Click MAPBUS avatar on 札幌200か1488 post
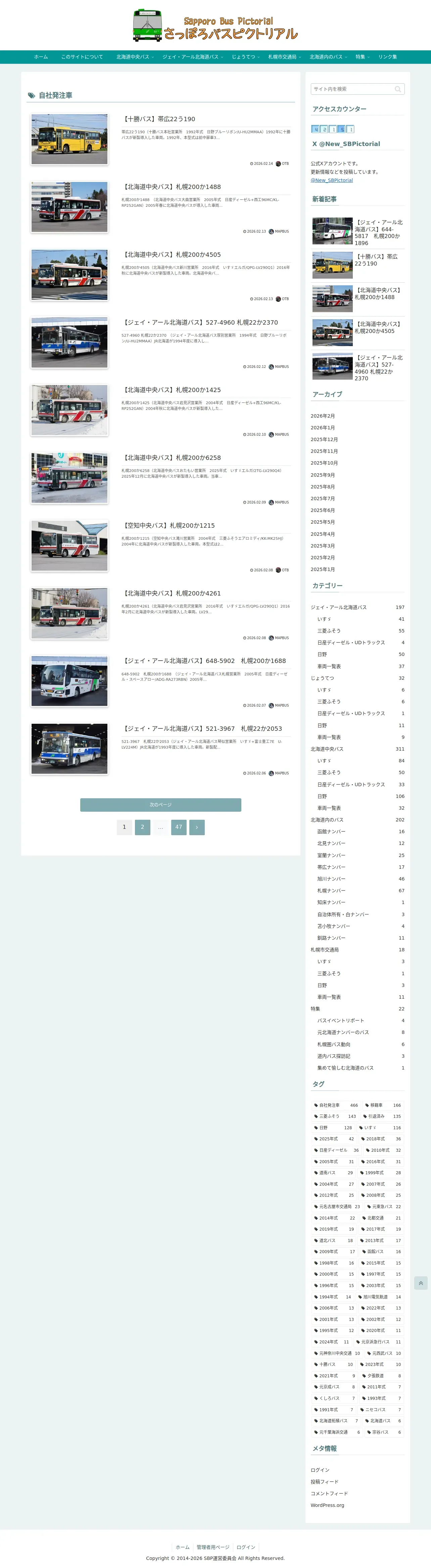The image size is (431, 1568). tap(272, 231)
